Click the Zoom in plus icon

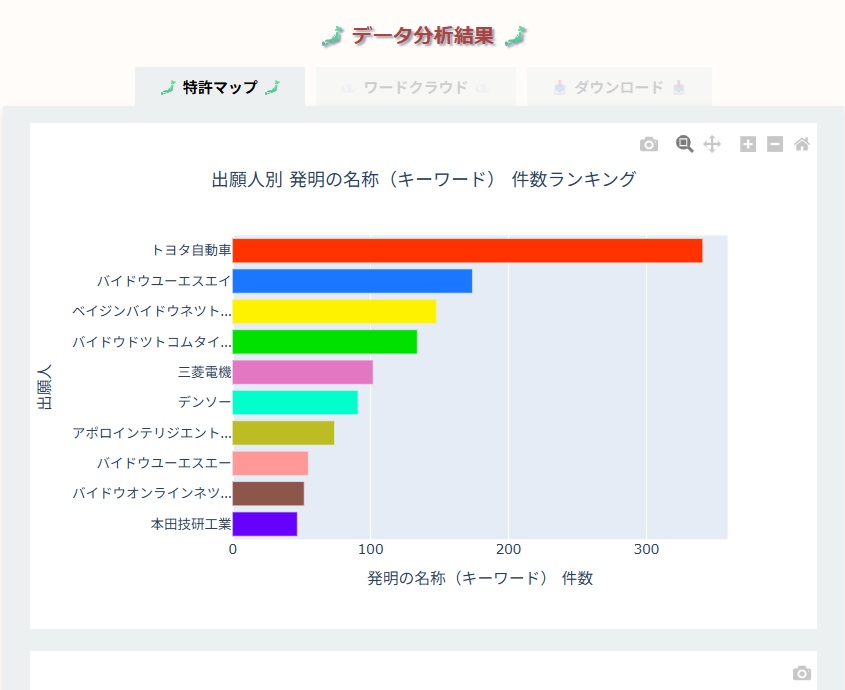748,144
